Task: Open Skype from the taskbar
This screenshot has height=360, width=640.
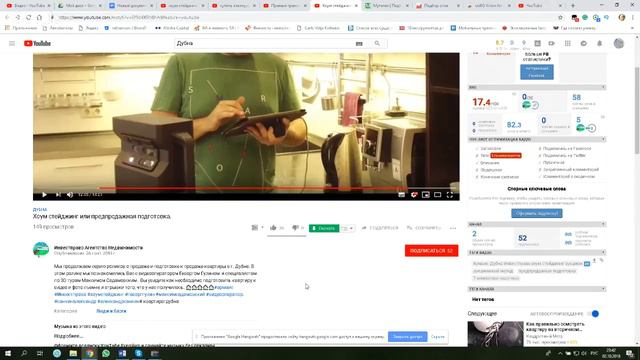Action: click(x=138, y=353)
